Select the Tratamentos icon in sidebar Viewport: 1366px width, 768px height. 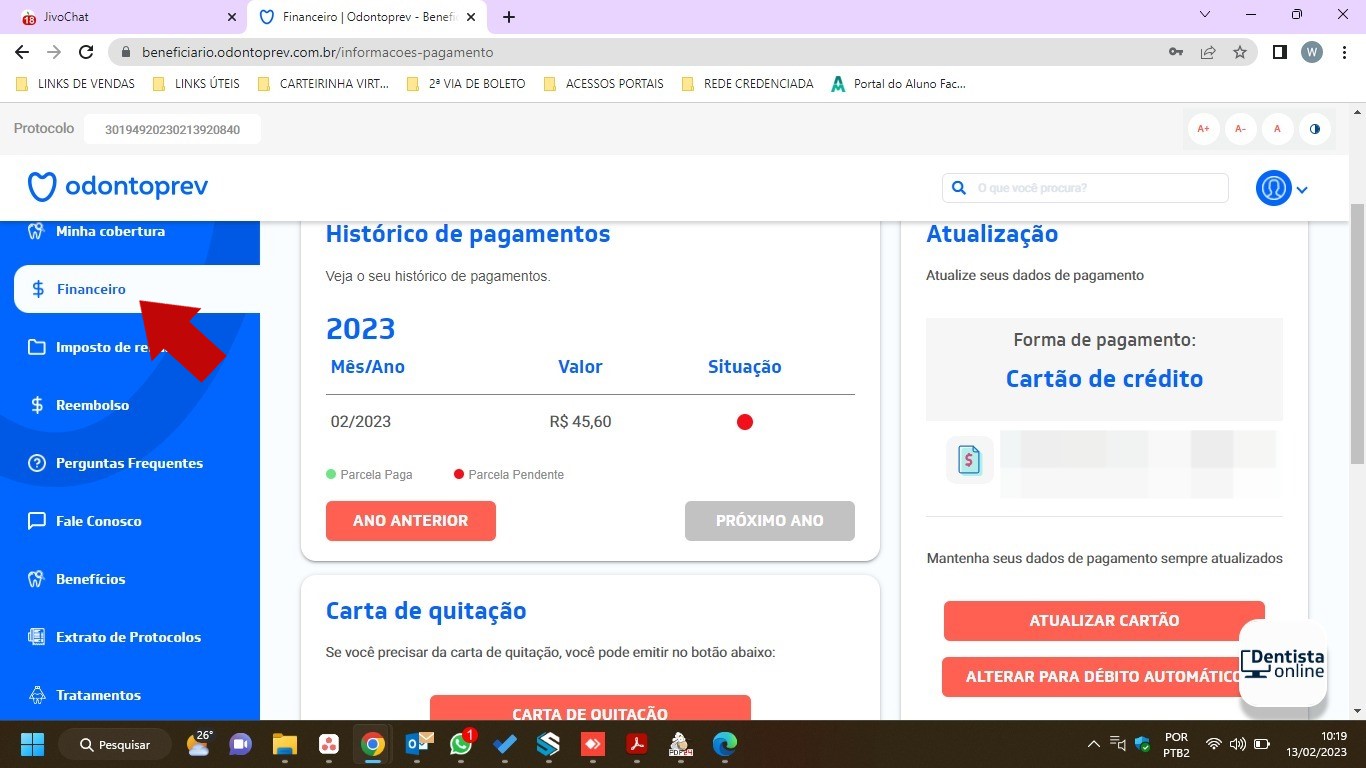(x=38, y=695)
